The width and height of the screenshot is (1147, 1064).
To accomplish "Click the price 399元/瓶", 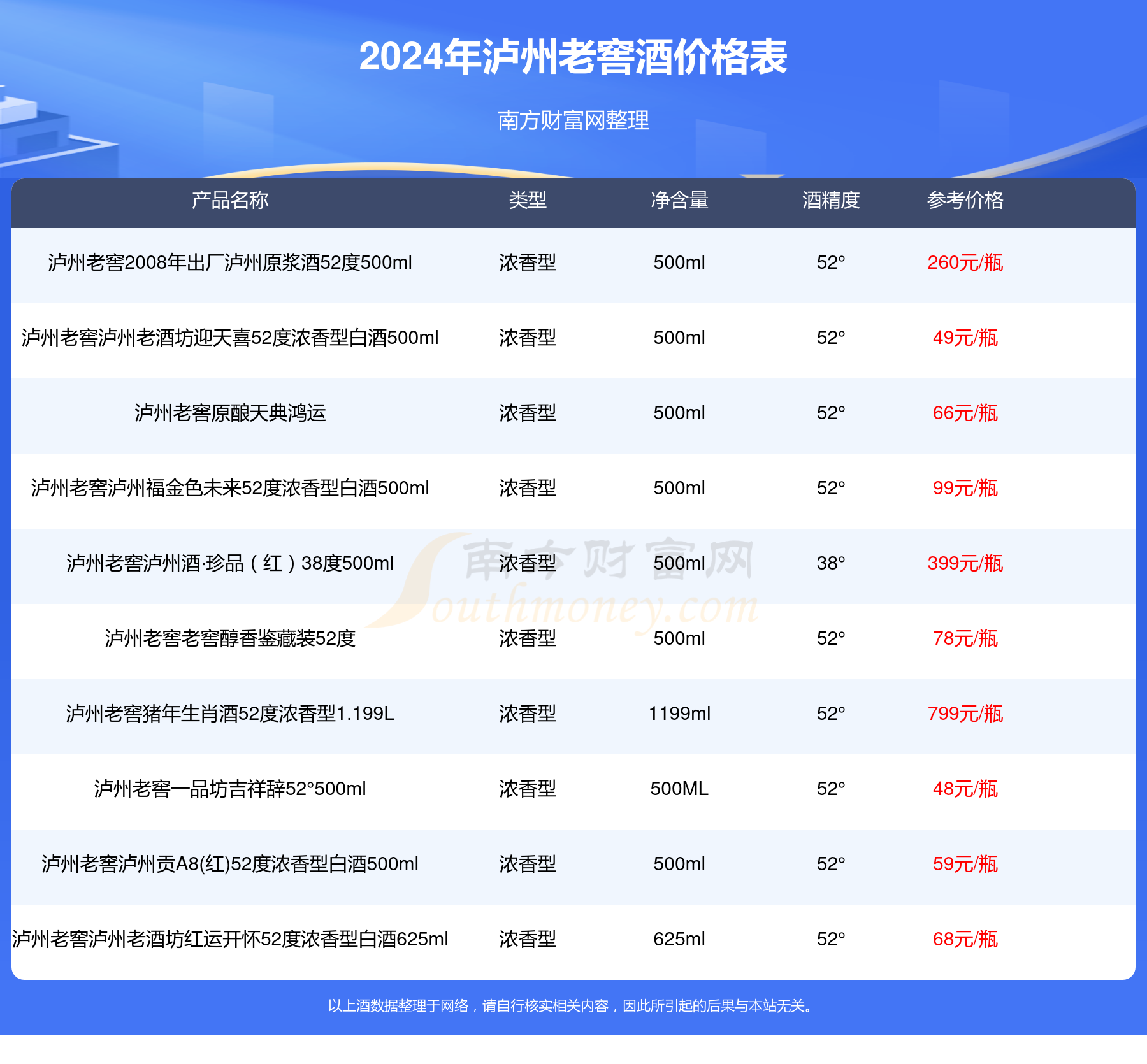I will coord(965,563).
